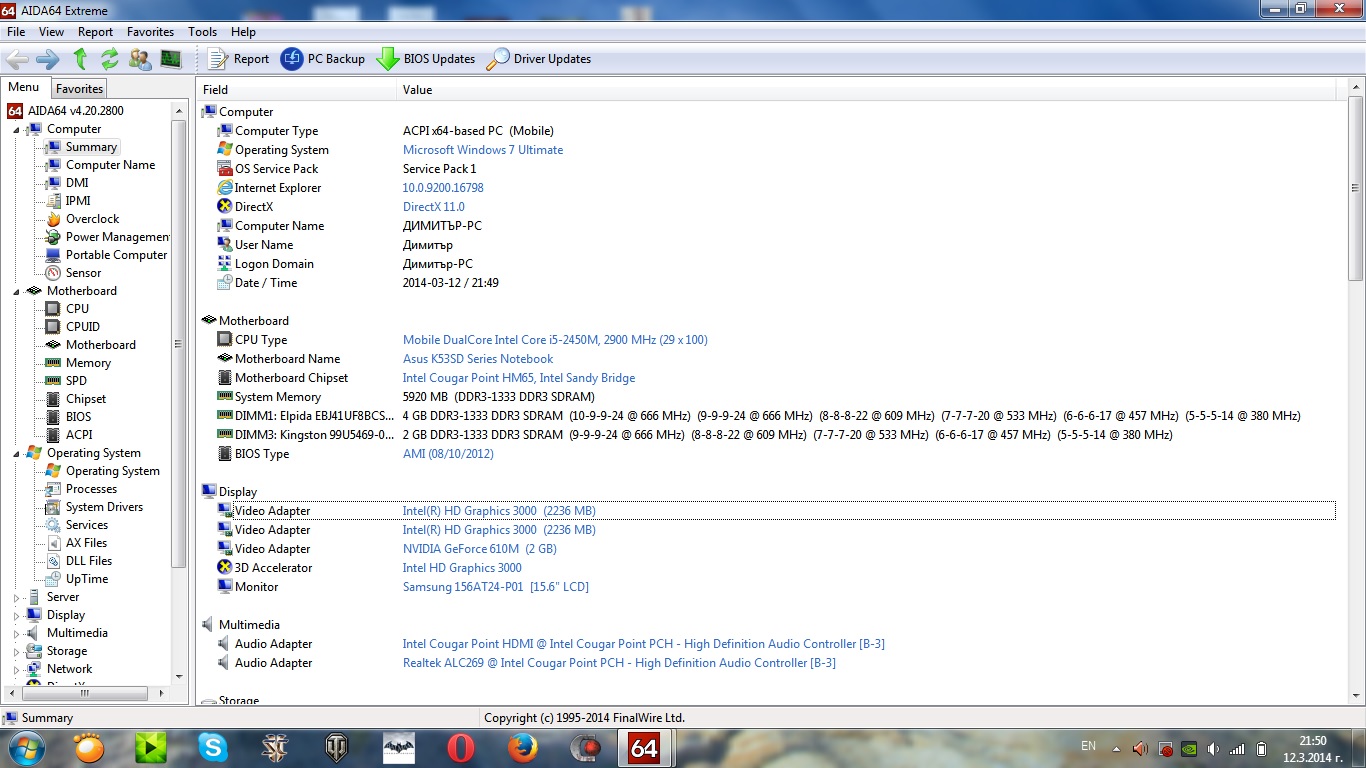Click the users icon in toolbar

coord(140,59)
